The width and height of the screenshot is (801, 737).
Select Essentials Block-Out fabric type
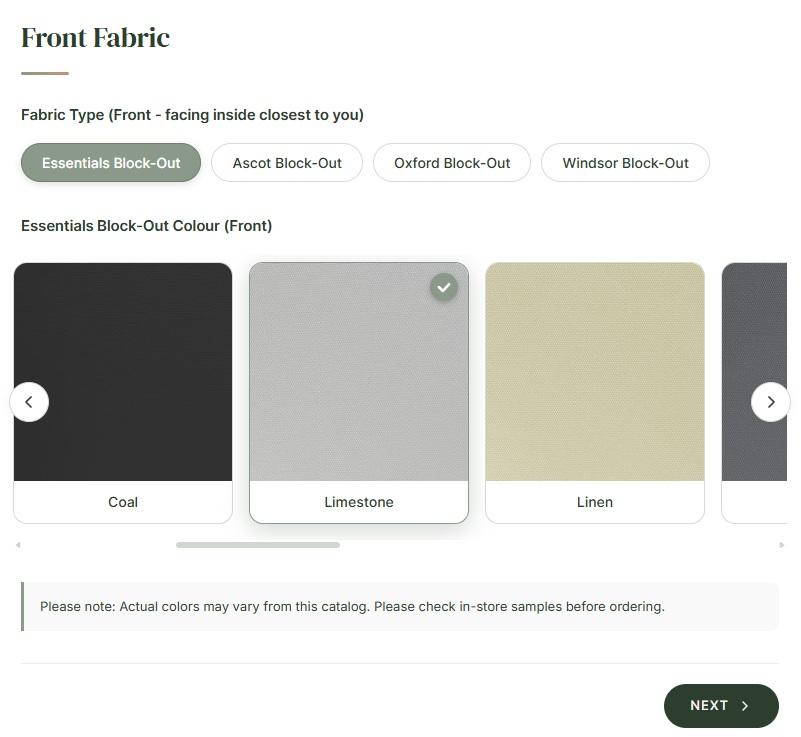tap(111, 162)
